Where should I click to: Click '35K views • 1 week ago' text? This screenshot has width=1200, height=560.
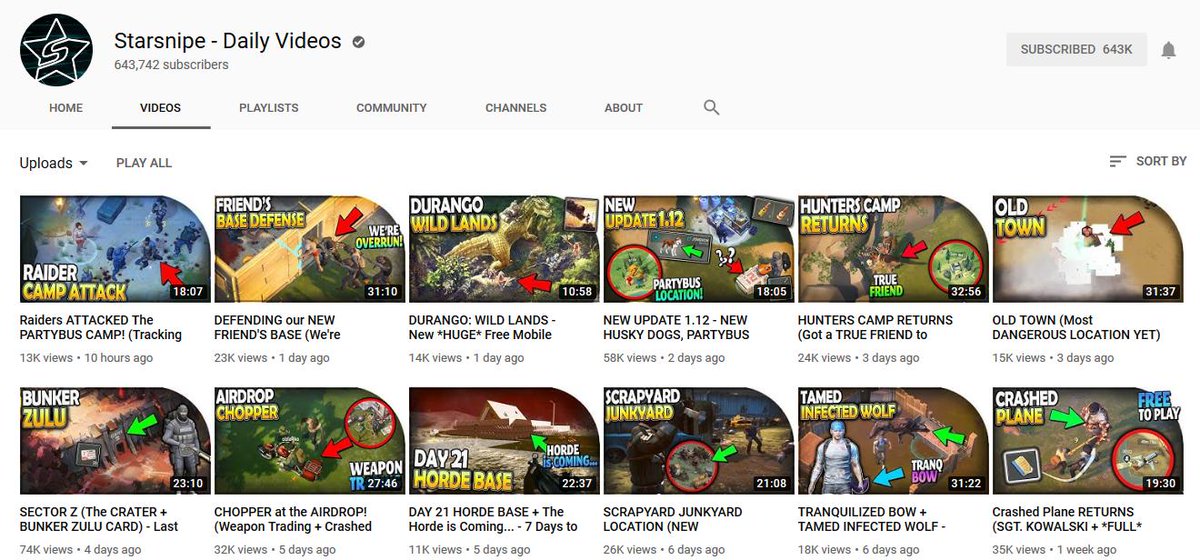(1053, 550)
